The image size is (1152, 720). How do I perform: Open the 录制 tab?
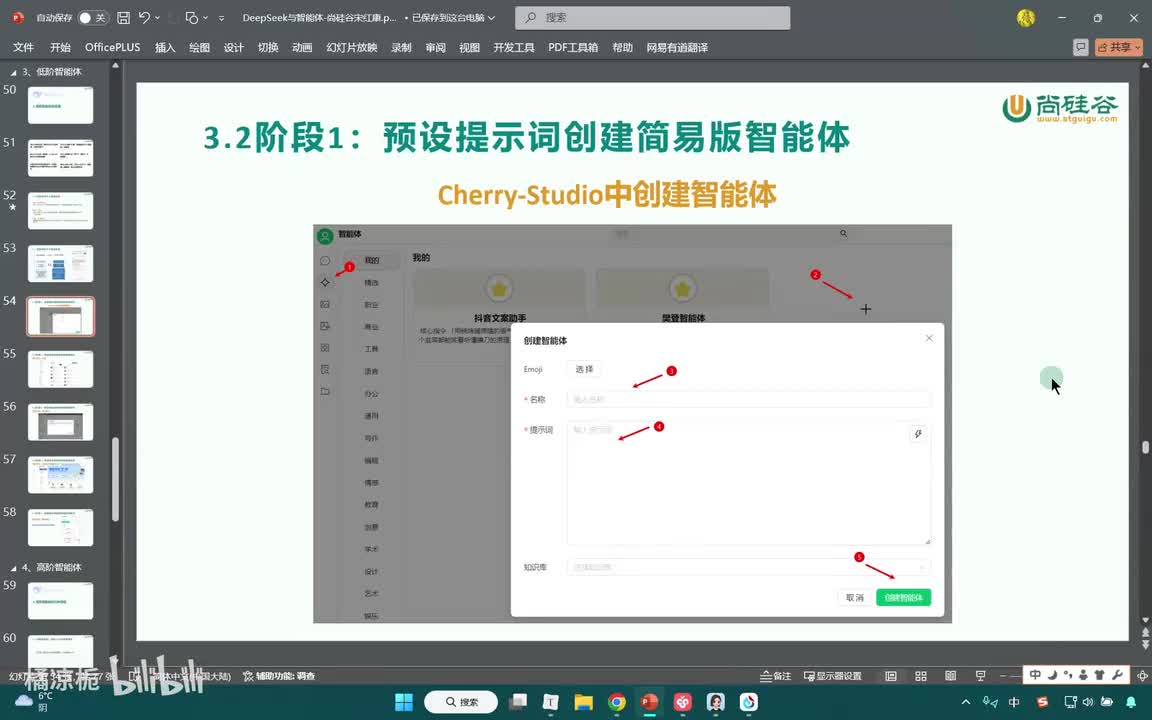(x=401, y=47)
